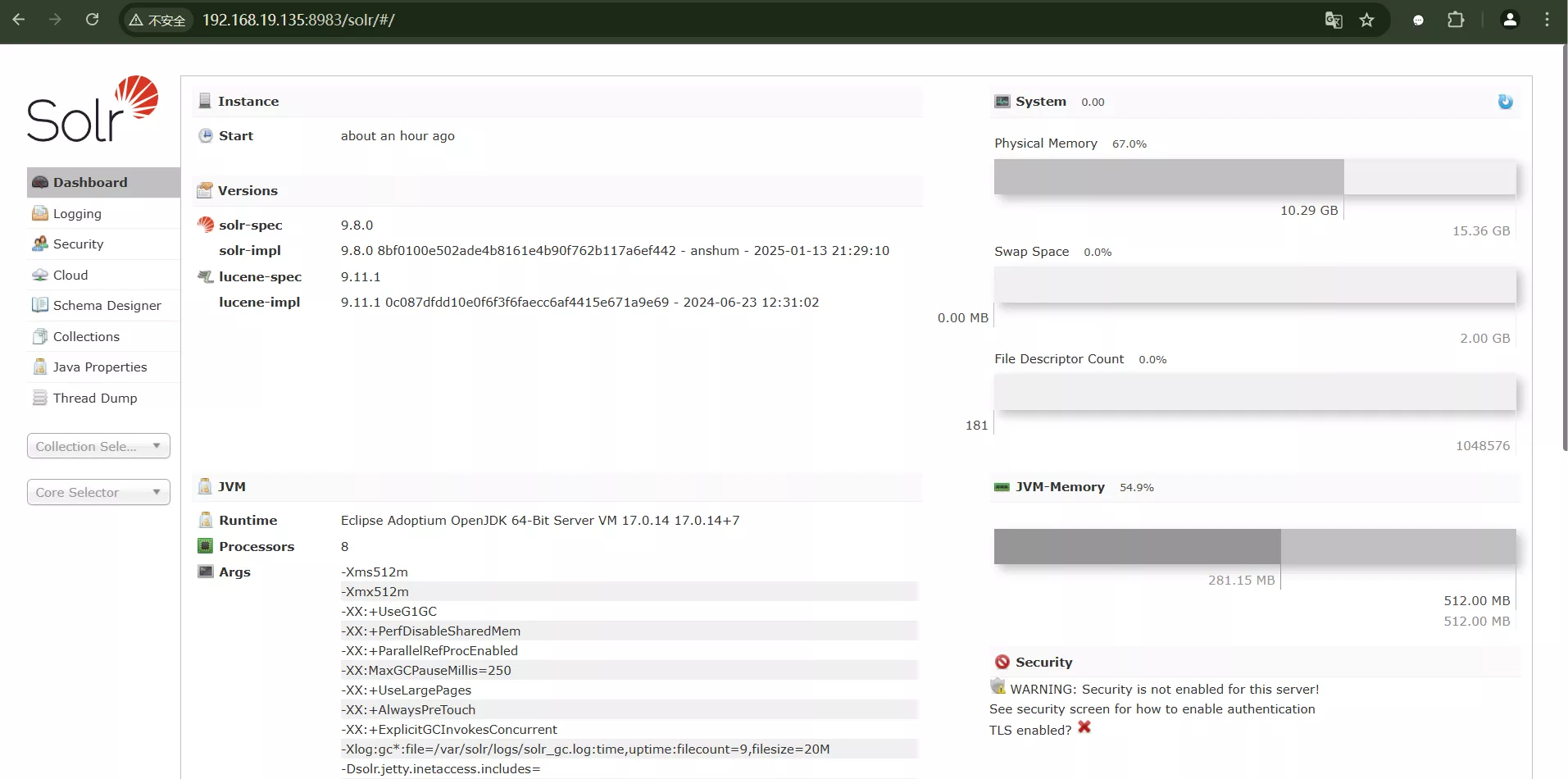Open Schema Designer from the sidebar
This screenshot has height=779, width=1568.
[107, 306]
